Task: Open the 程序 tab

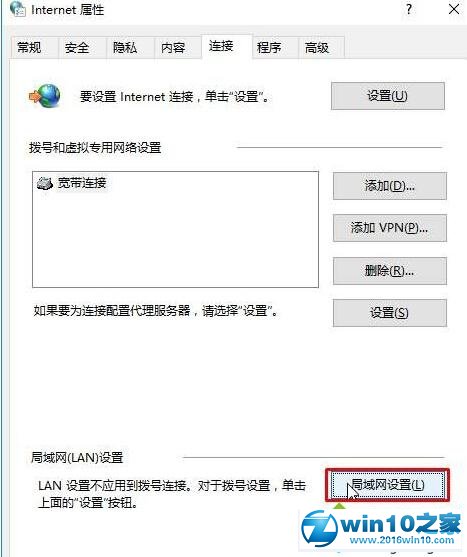Action: [x=269, y=47]
